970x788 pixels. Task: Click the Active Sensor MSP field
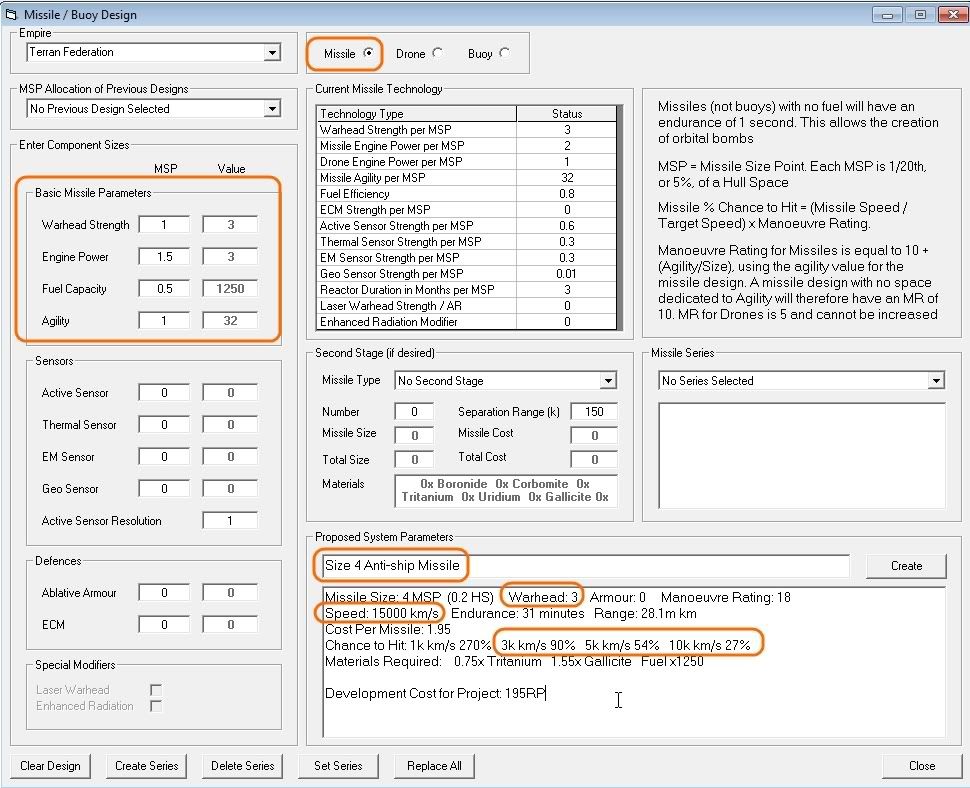pyautogui.click(x=164, y=393)
